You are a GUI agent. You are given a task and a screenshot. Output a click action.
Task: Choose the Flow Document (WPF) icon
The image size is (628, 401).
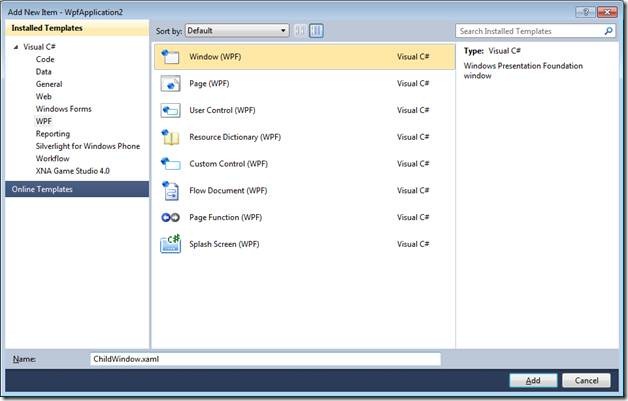tap(170, 190)
